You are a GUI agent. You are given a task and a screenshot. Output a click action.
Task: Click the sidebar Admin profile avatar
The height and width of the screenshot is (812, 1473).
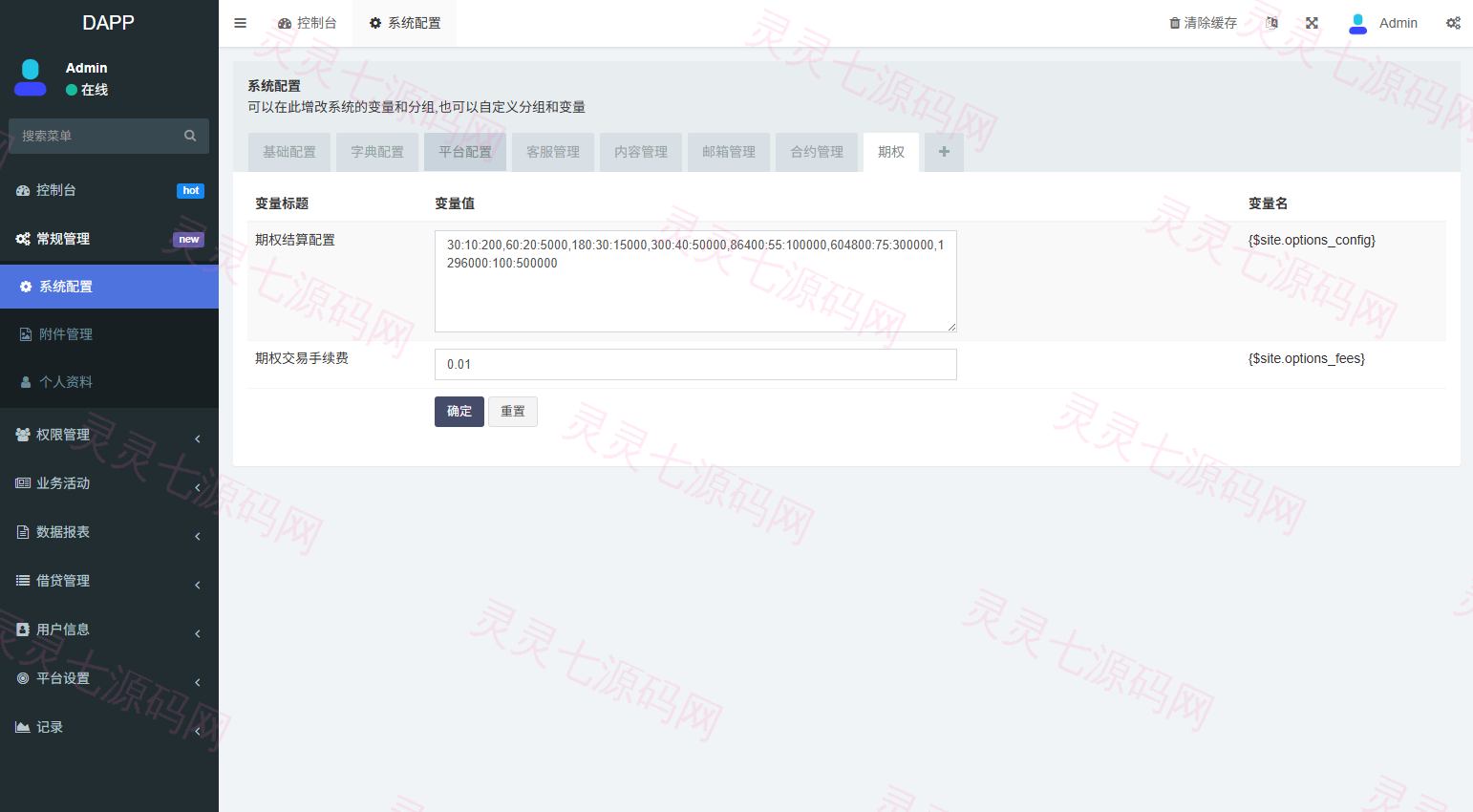click(x=31, y=77)
